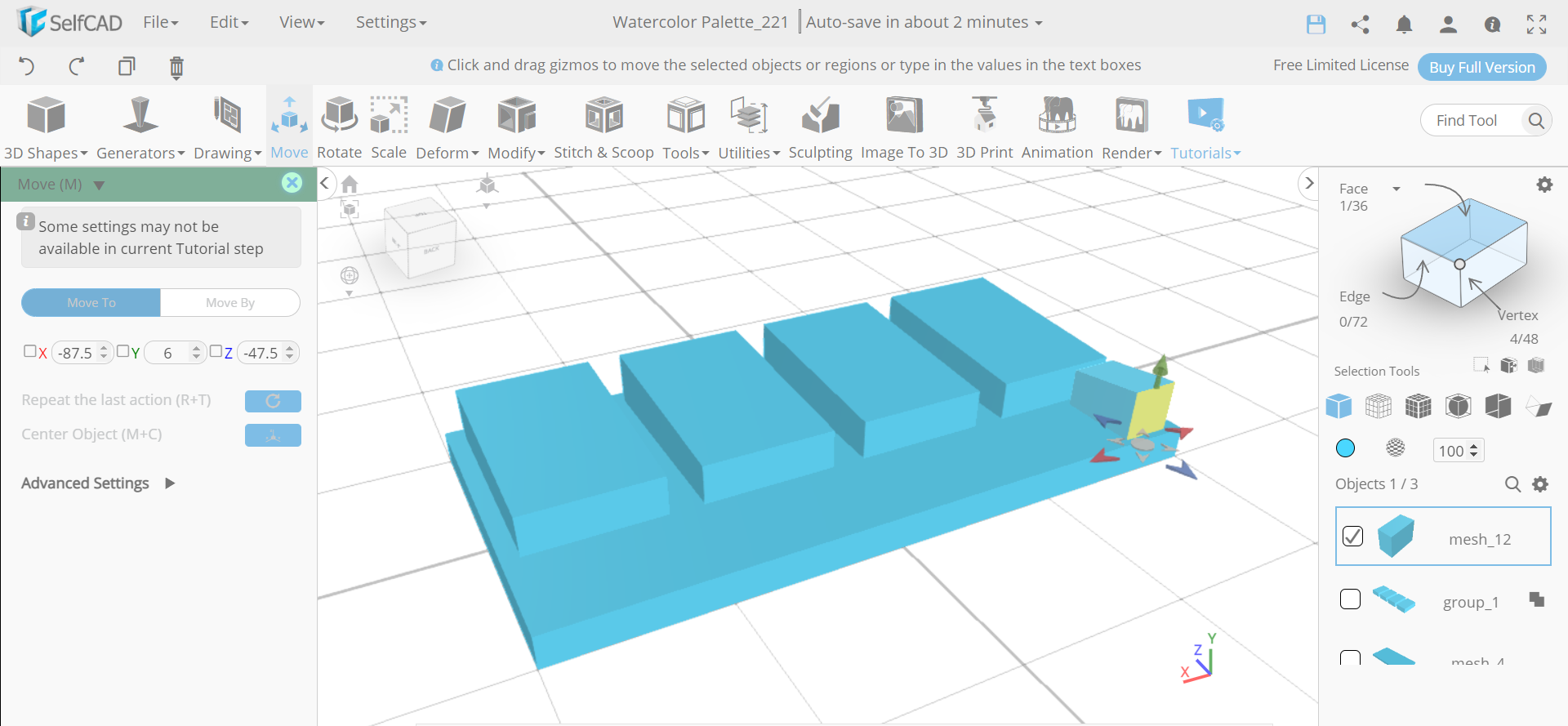Open selection settings gear icon
This screenshot has width=1568, height=726.
(1544, 185)
